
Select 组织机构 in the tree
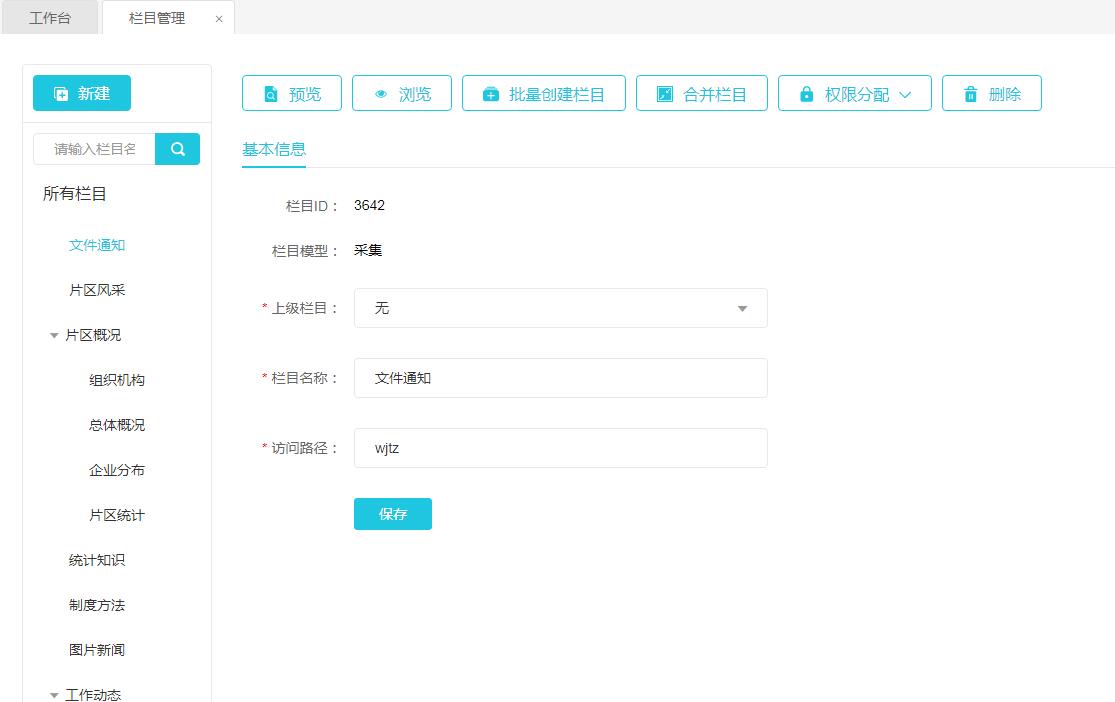pos(117,380)
